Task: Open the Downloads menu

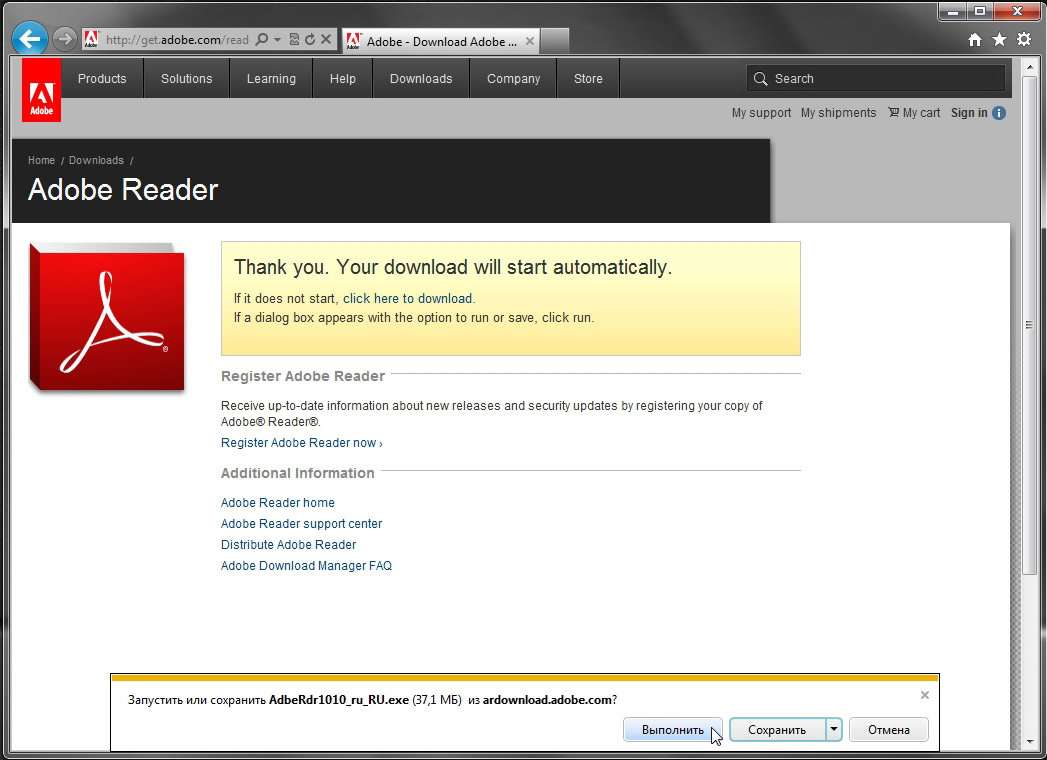Action: (421, 78)
